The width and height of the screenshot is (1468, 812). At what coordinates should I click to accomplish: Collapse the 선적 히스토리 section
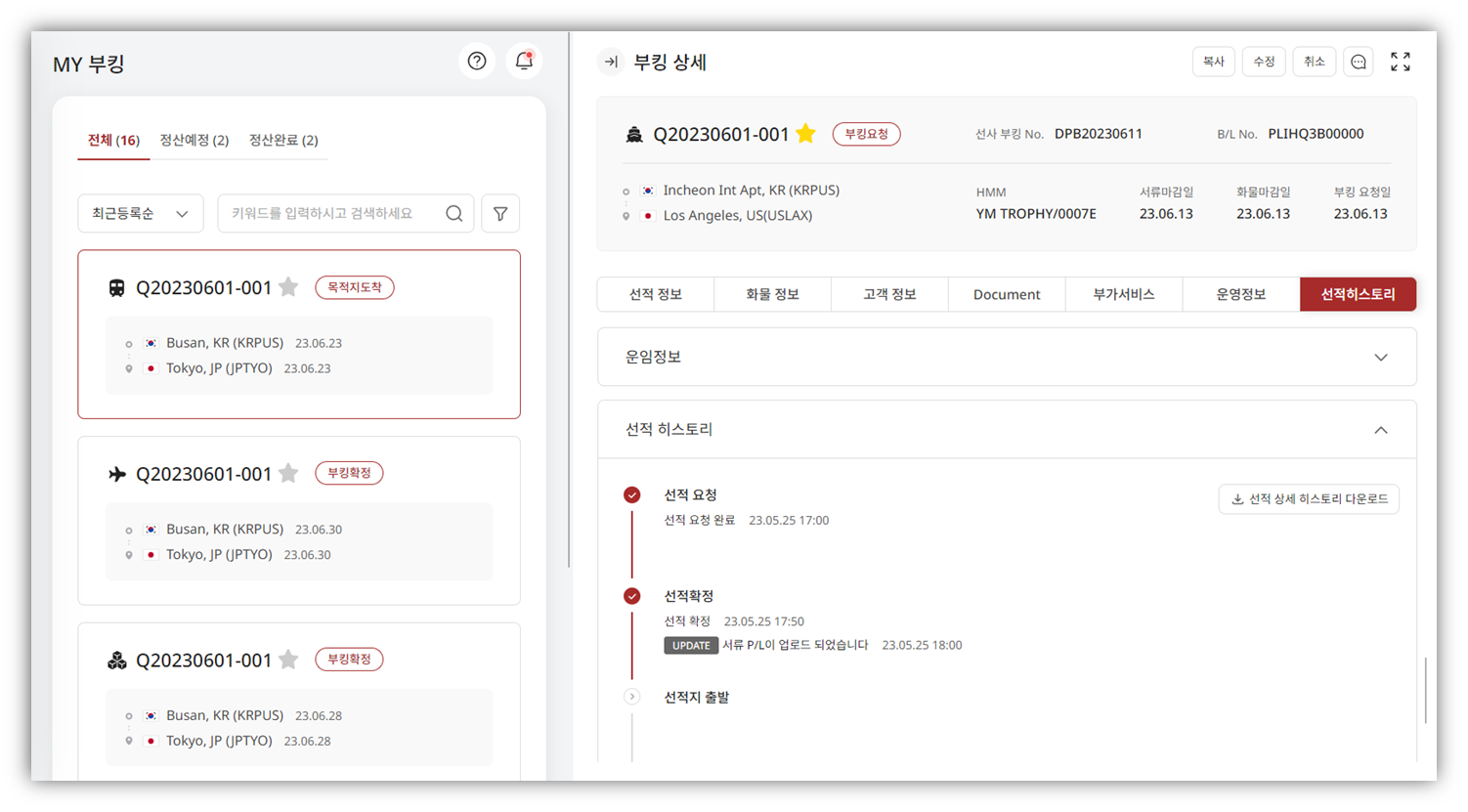click(1380, 430)
